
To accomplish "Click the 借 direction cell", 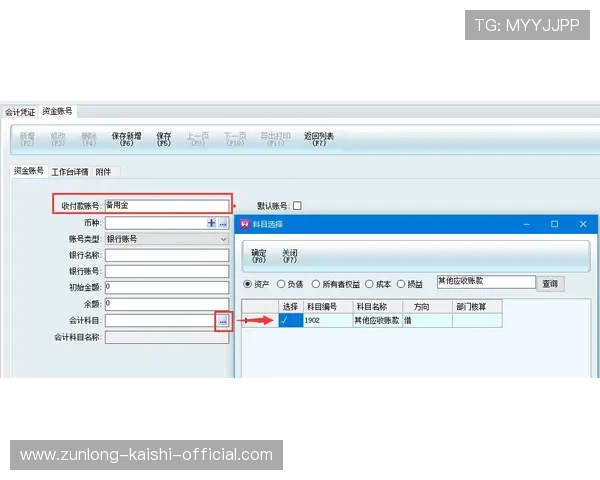I will coord(427,320).
